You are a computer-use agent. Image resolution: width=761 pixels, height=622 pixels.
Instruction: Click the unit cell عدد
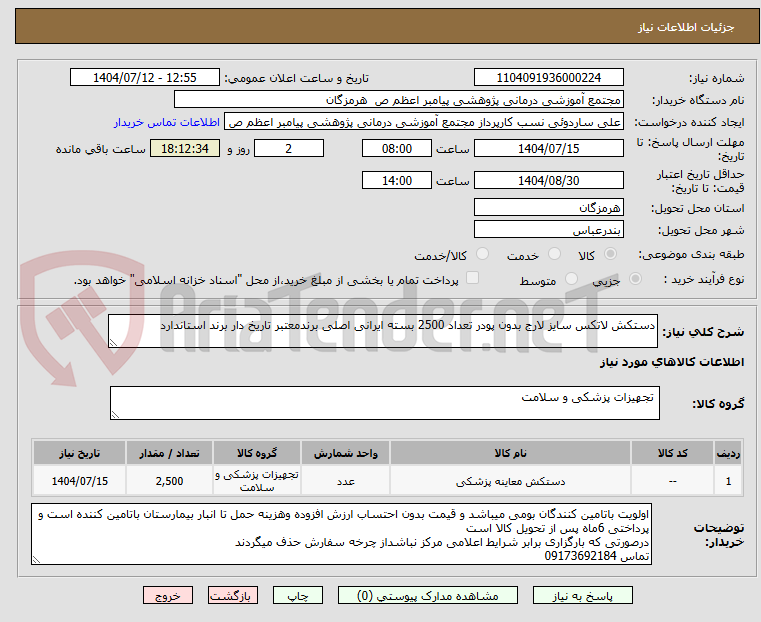point(345,481)
